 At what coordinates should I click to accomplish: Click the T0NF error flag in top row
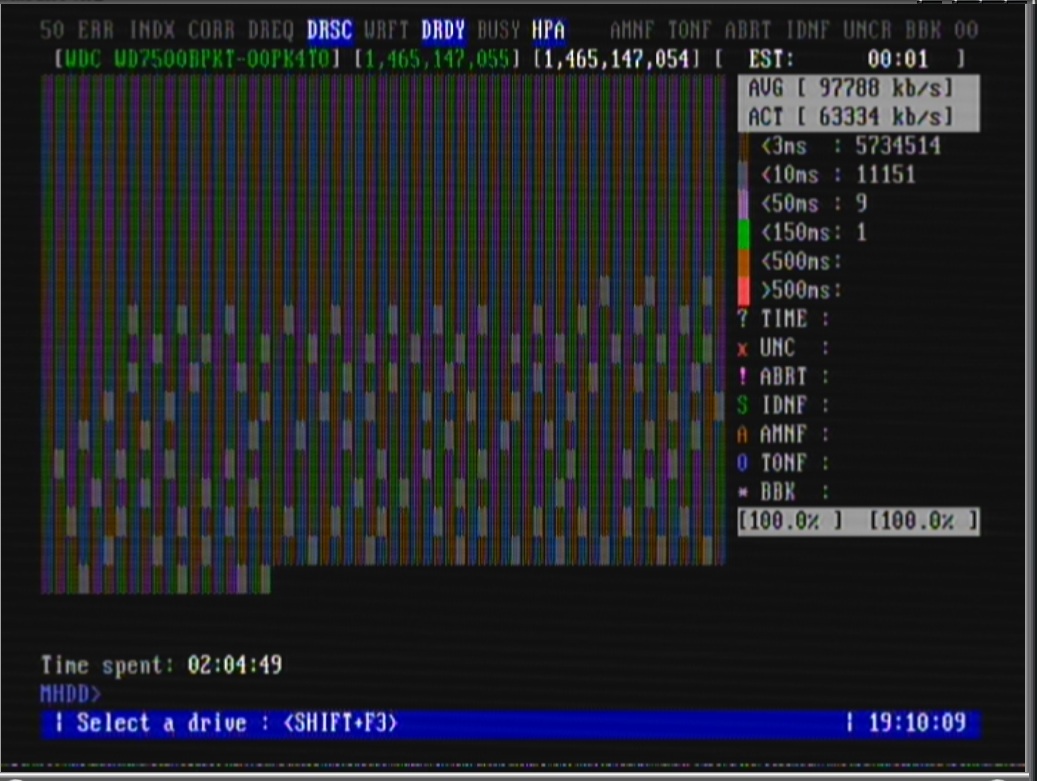point(689,30)
